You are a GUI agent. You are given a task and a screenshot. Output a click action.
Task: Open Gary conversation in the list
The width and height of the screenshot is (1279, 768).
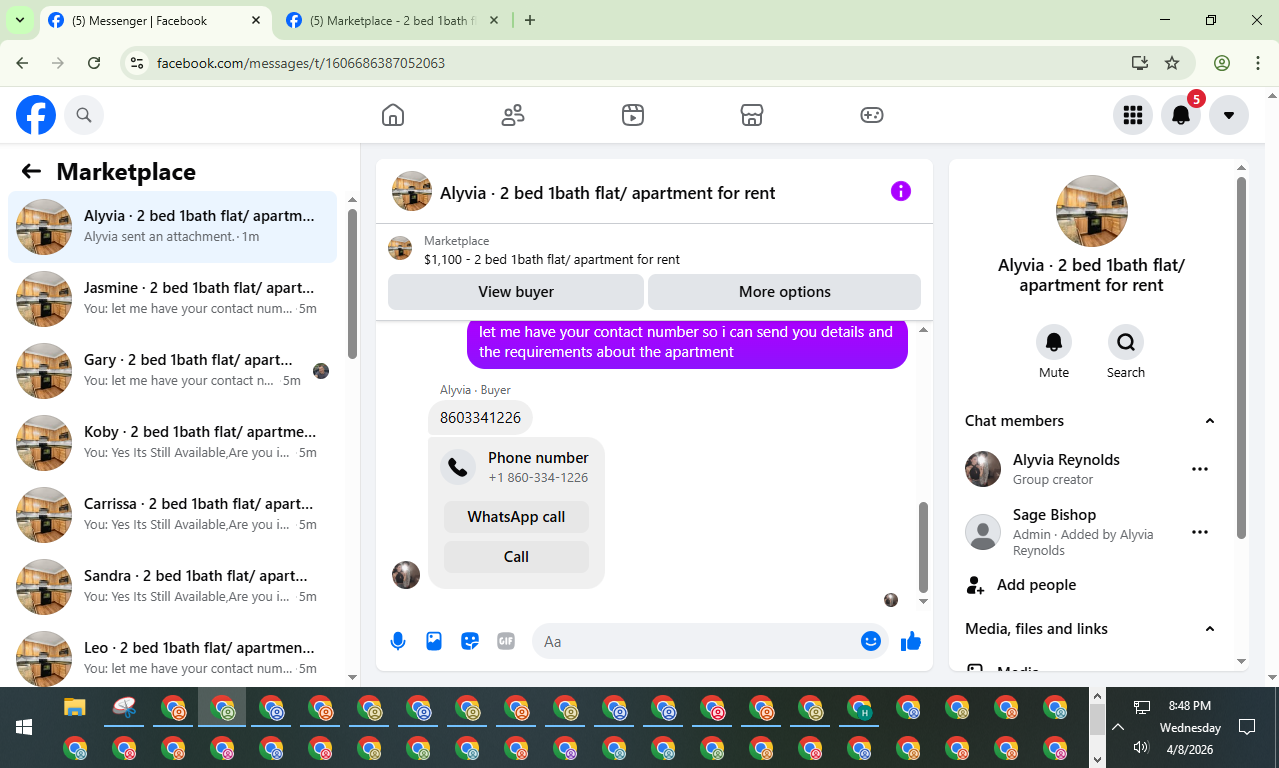[x=172, y=371]
